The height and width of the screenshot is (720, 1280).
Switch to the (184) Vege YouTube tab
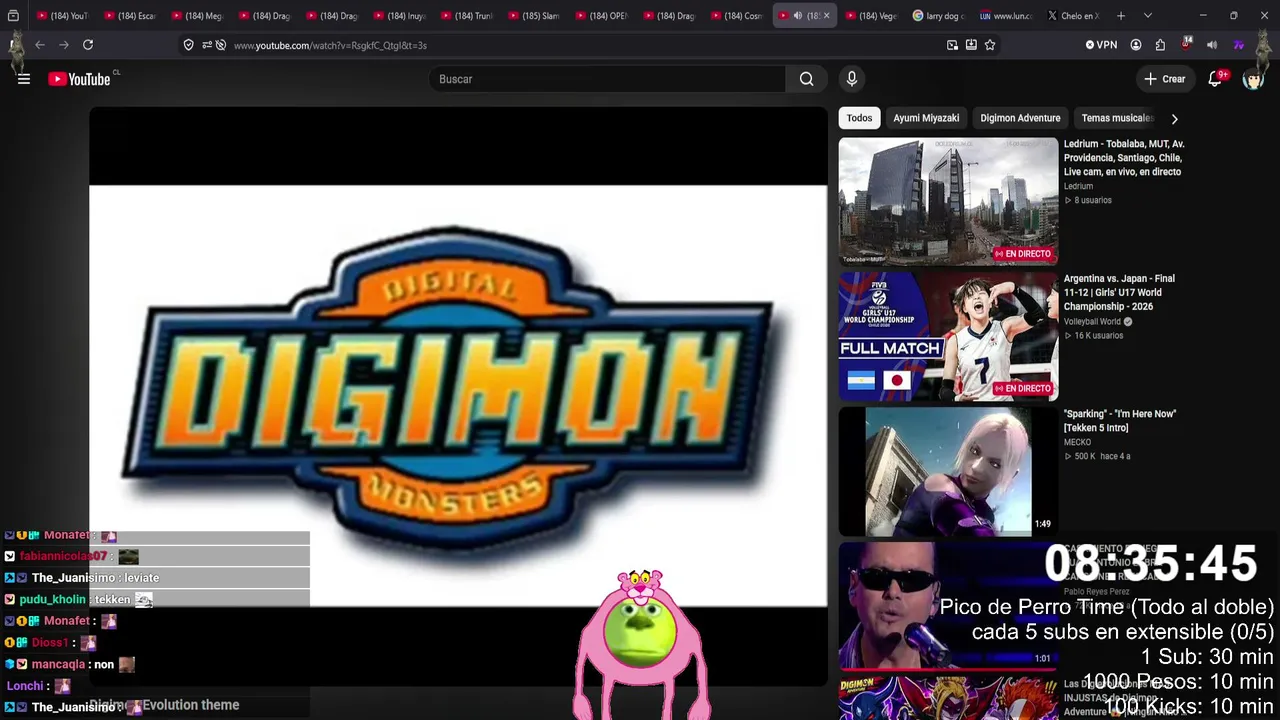pyautogui.click(x=871, y=16)
